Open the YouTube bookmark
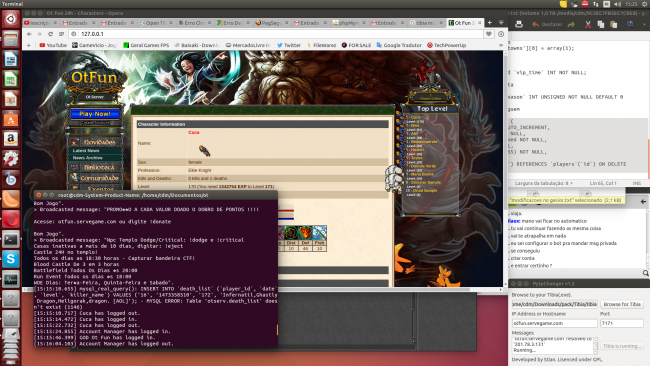650x366 pixels. pyautogui.click(x=53, y=45)
